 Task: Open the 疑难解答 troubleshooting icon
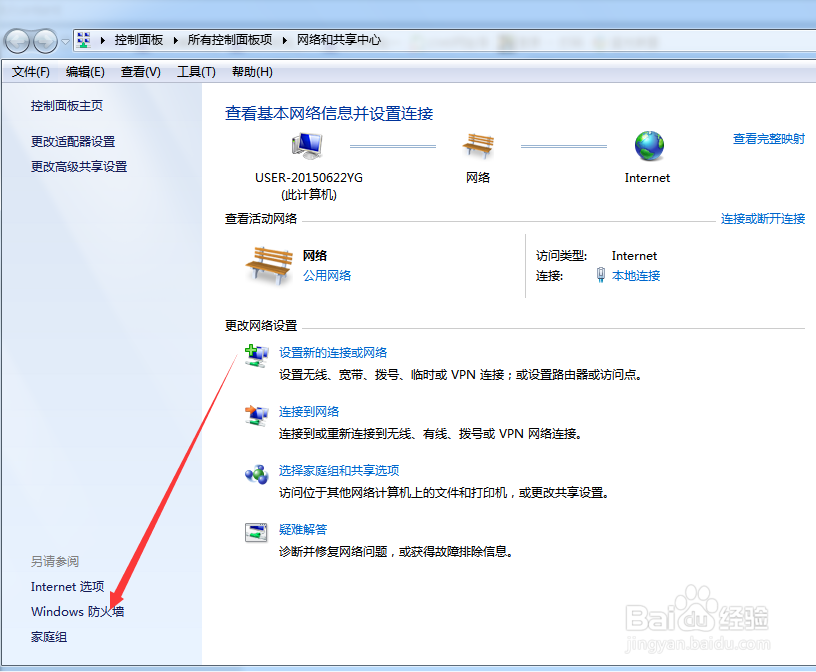(257, 531)
